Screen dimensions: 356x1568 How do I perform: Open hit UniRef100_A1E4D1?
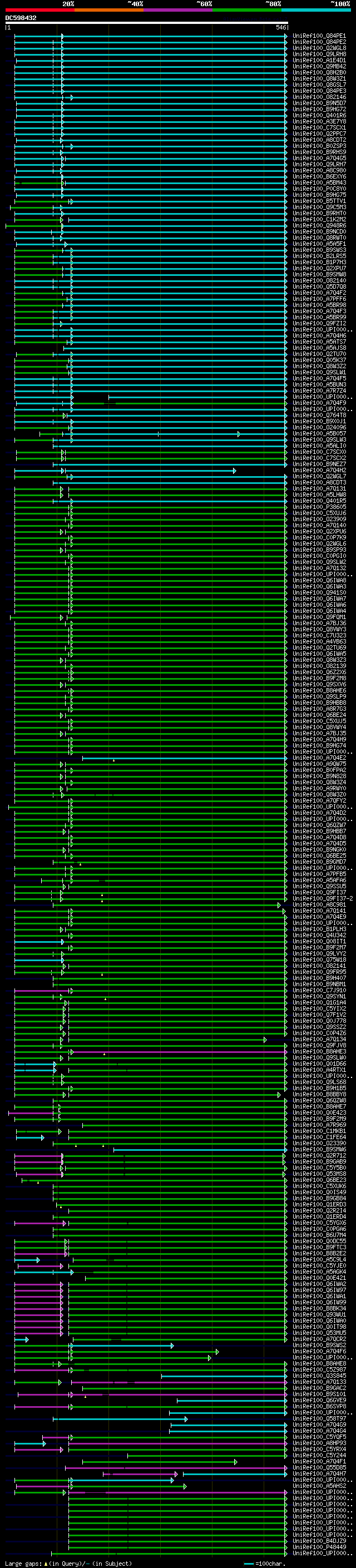click(x=319, y=60)
